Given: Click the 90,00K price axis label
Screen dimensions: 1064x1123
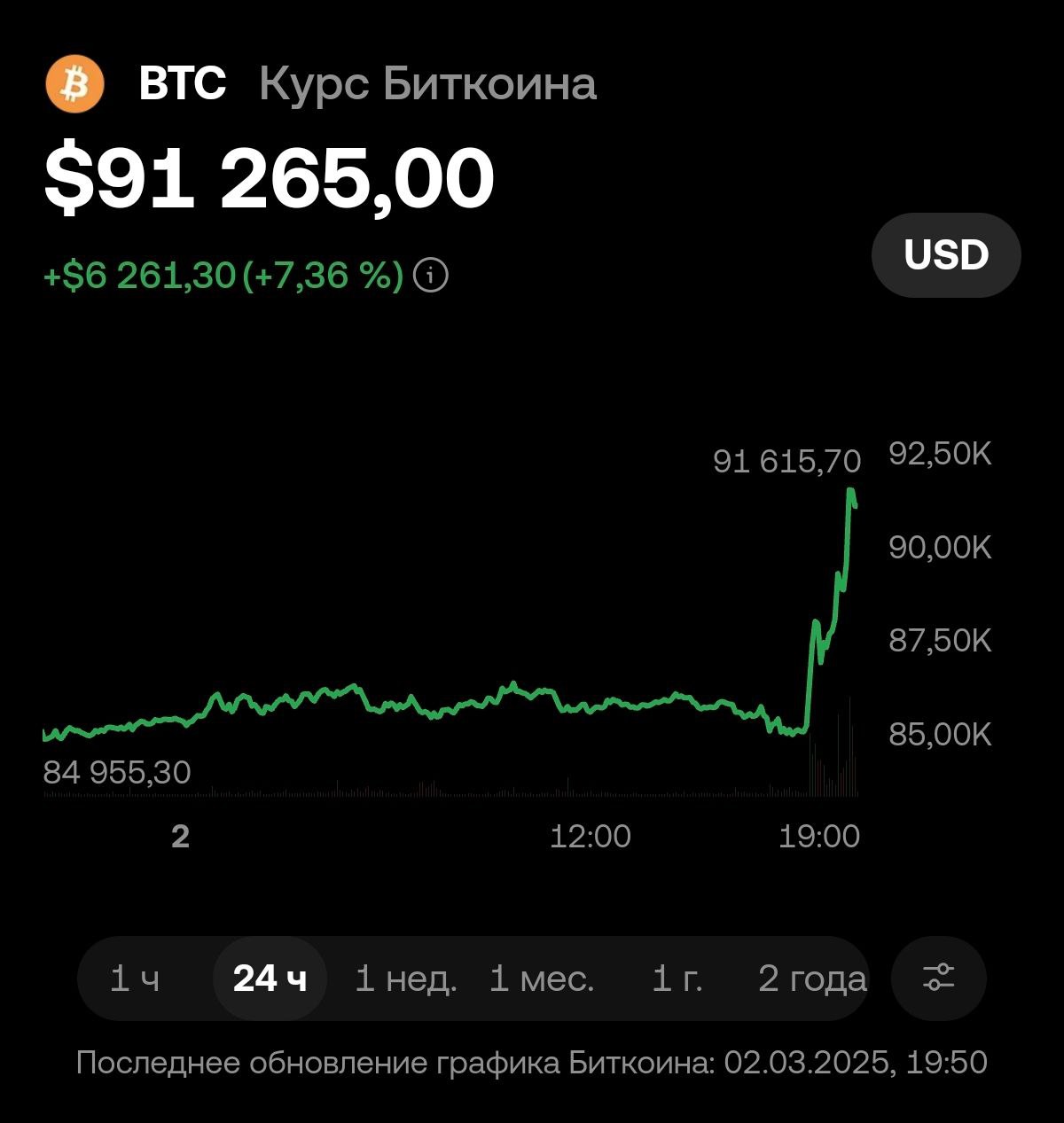Looking at the screenshot, I should pyautogui.click(x=940, y=547).
